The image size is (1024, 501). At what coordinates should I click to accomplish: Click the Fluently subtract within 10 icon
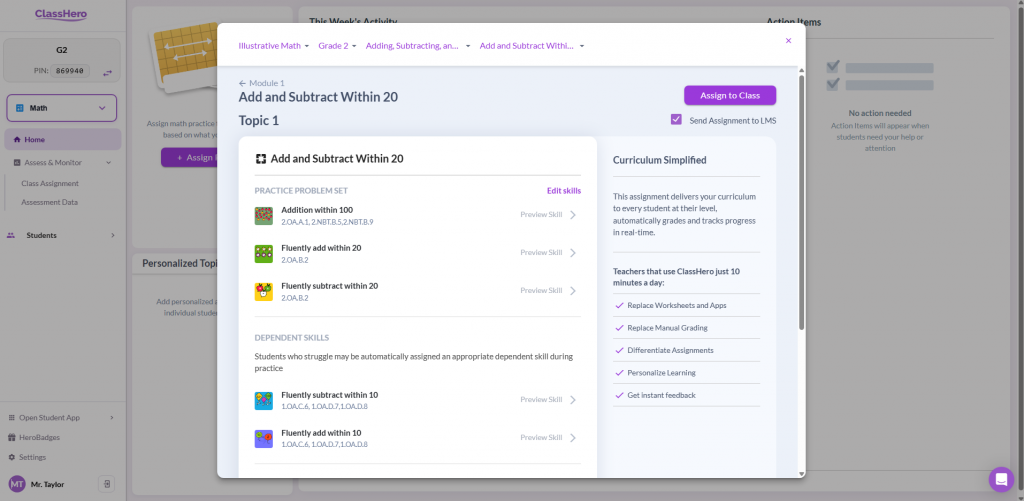tap(264, 400)
